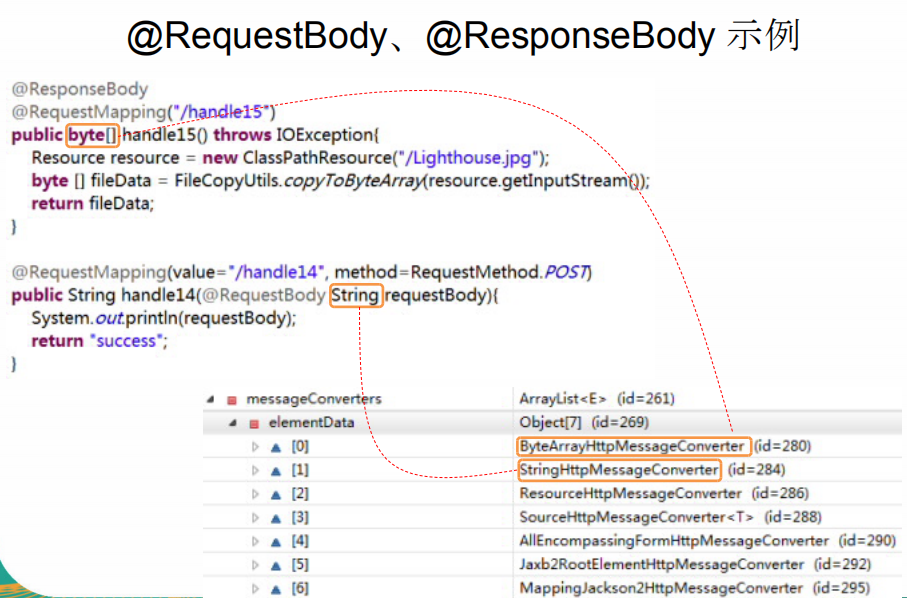The width and height of the screenshot is (907, 598).
Task: Click the blue triangle icon of [3]
Action: [276, 518]
